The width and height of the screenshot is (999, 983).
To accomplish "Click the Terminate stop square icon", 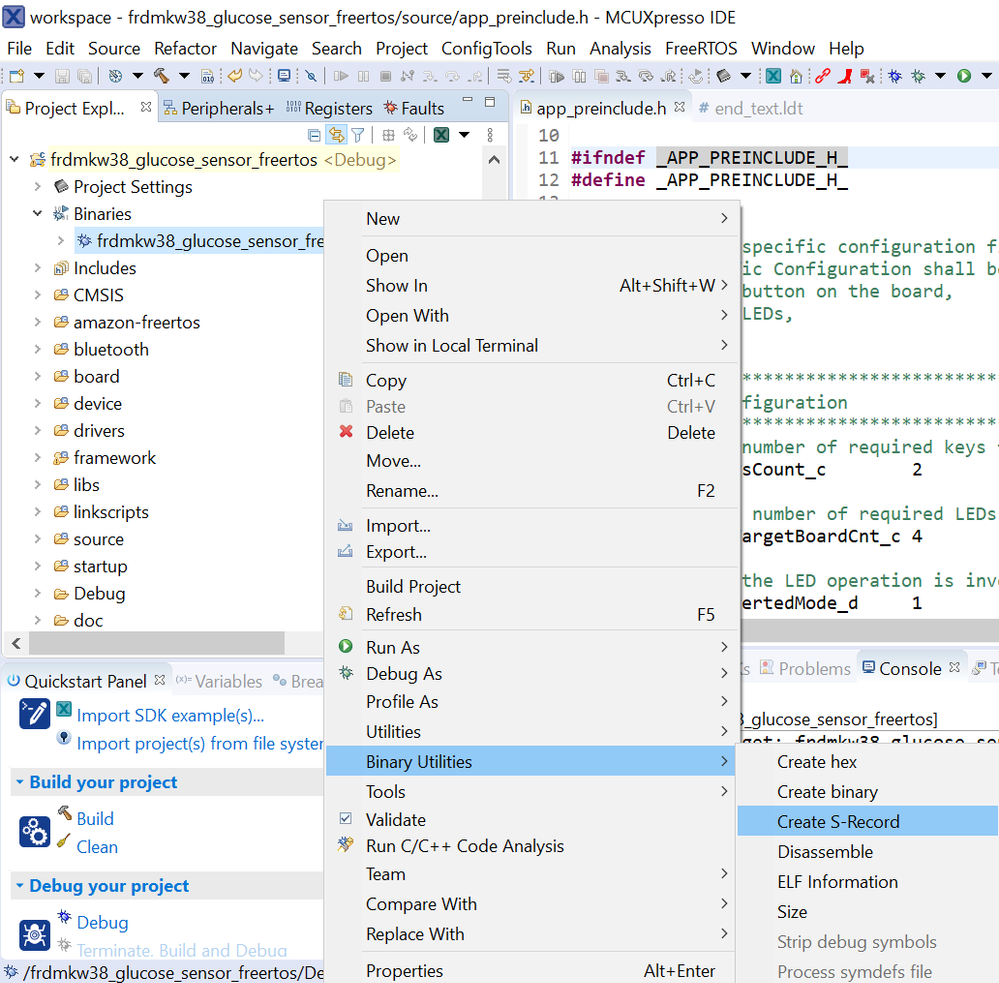I will click(385, 76).
